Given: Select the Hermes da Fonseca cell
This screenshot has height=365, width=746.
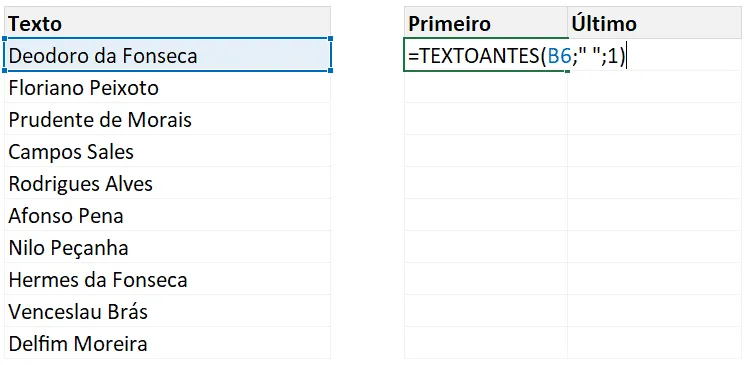Looking at the screenshot, I should [x=167, y=279].
